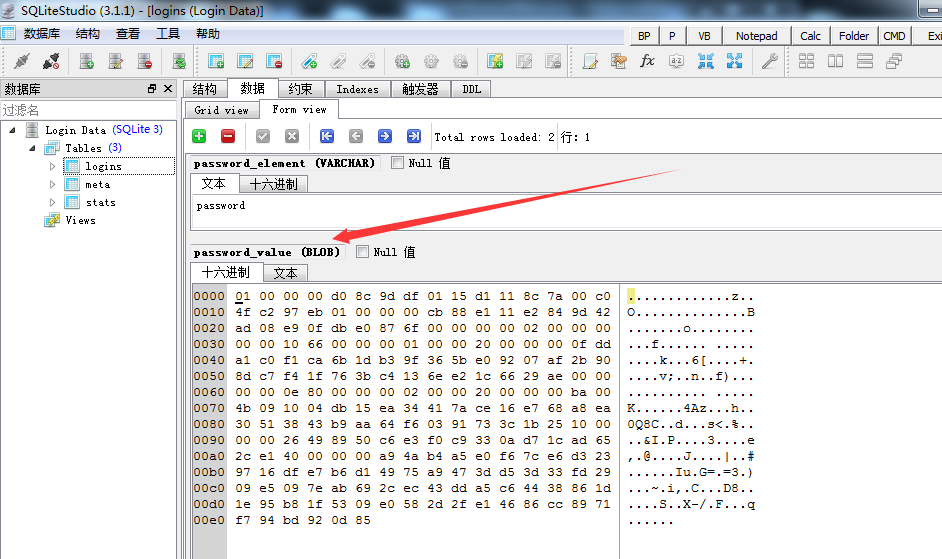This screenshot has width=942, height=559.
Task: Click the green insert row button
Action: 199,137
